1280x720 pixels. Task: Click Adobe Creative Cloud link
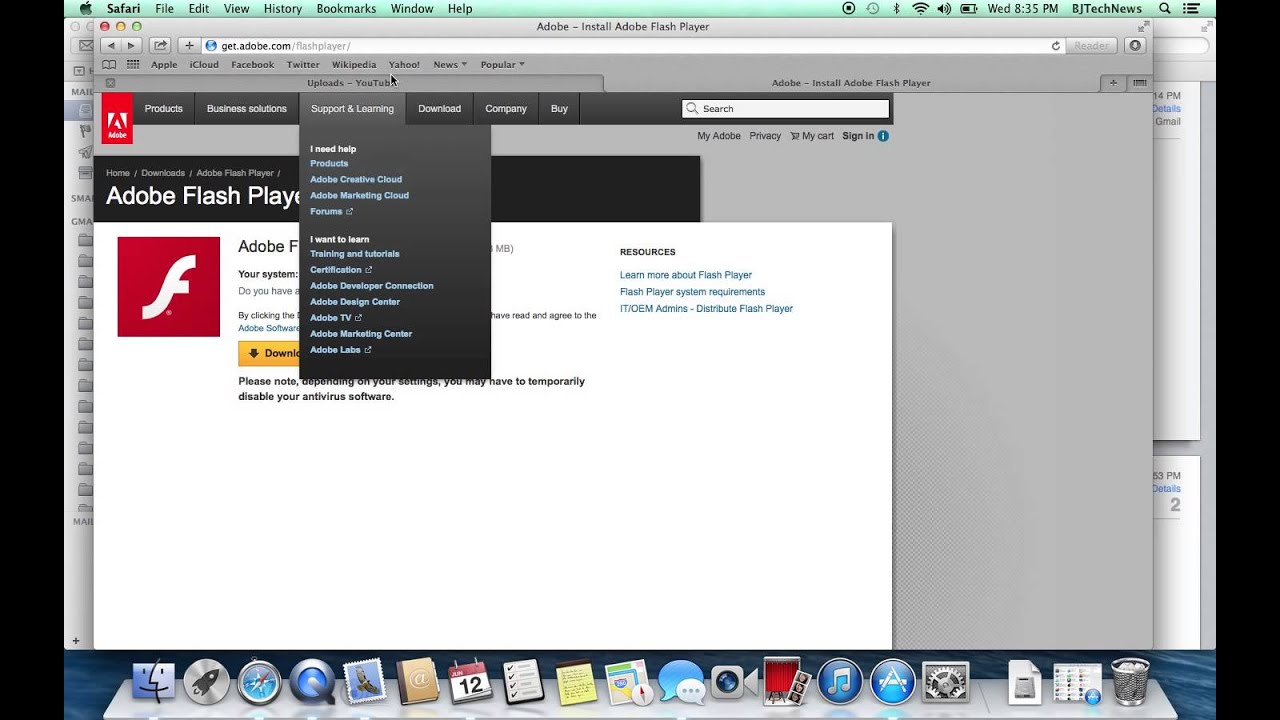point(356,179)
